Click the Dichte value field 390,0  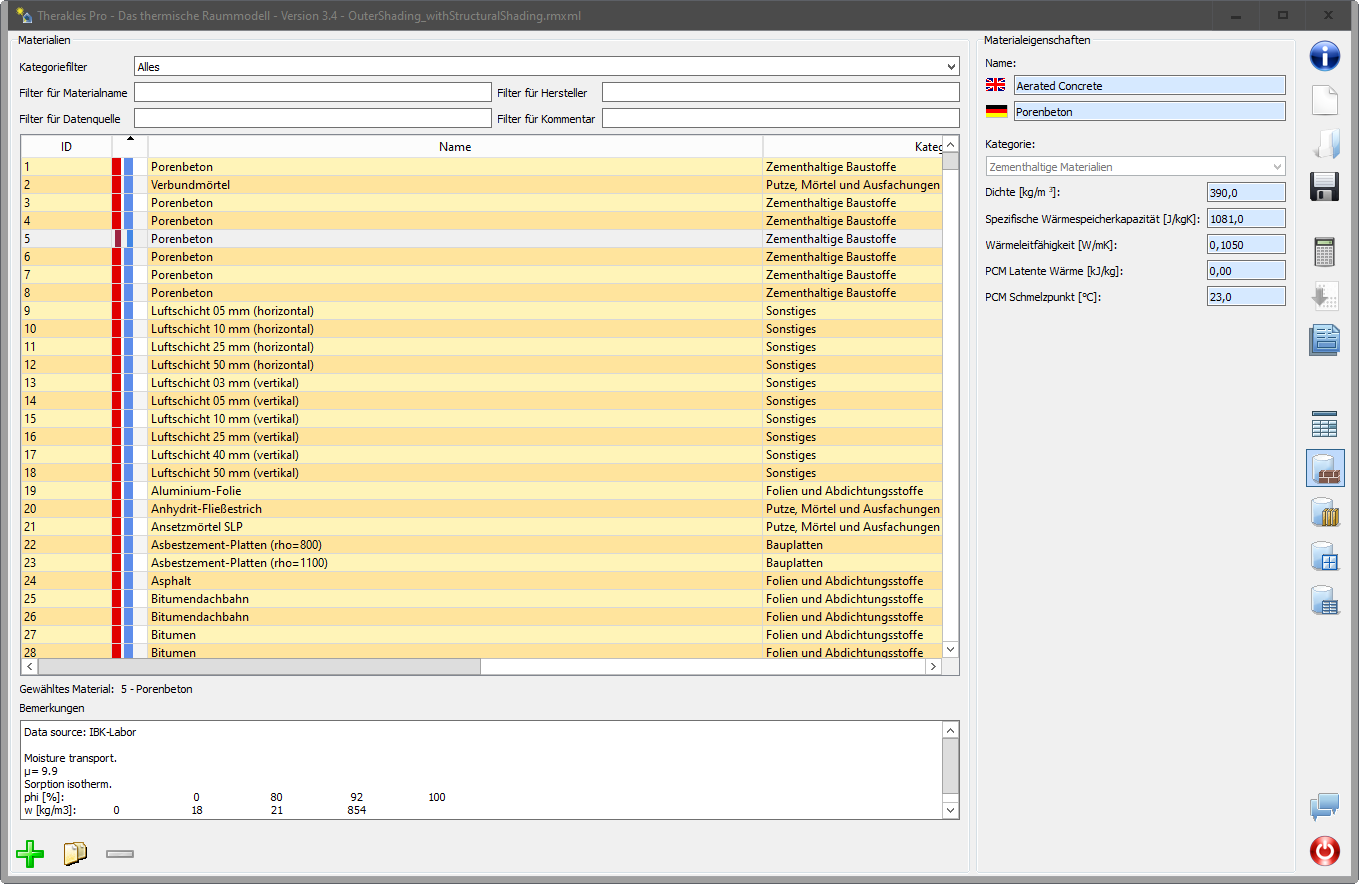click(1246, 193)
